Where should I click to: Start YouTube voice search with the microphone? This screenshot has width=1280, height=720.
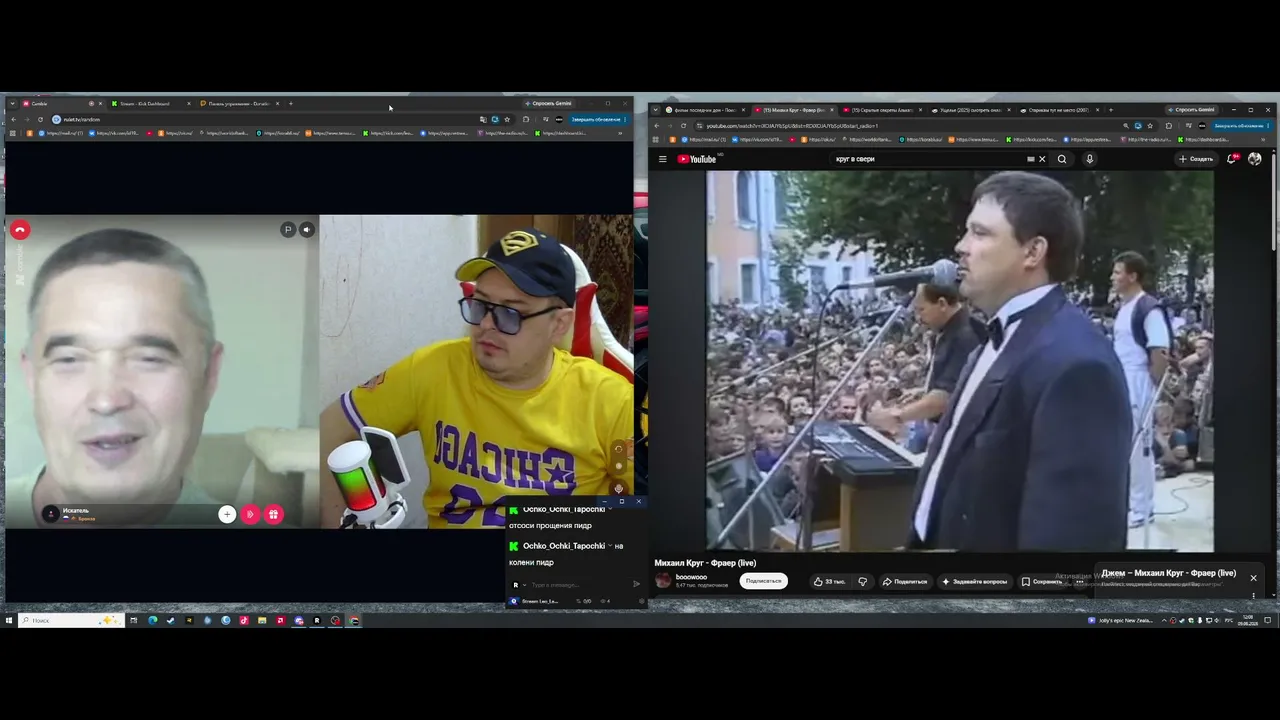pyautogui.click(x=1089, y=159)
